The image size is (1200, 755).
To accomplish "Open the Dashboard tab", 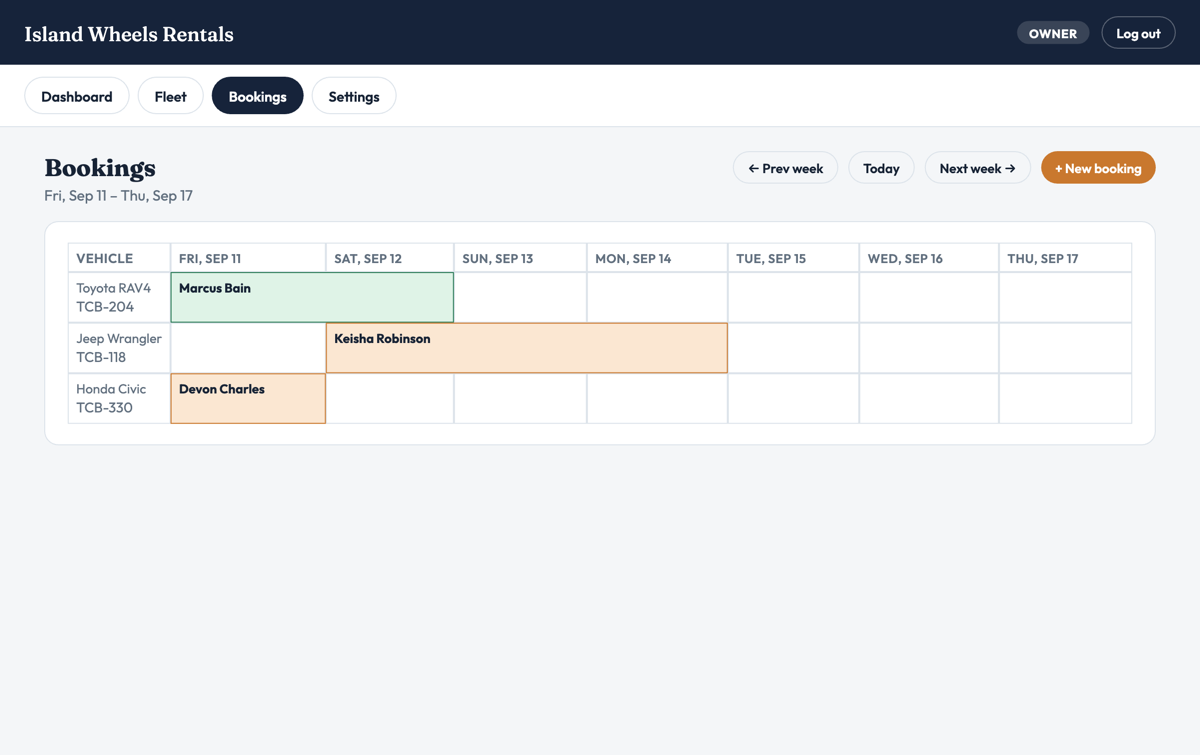I will [77, 96].
